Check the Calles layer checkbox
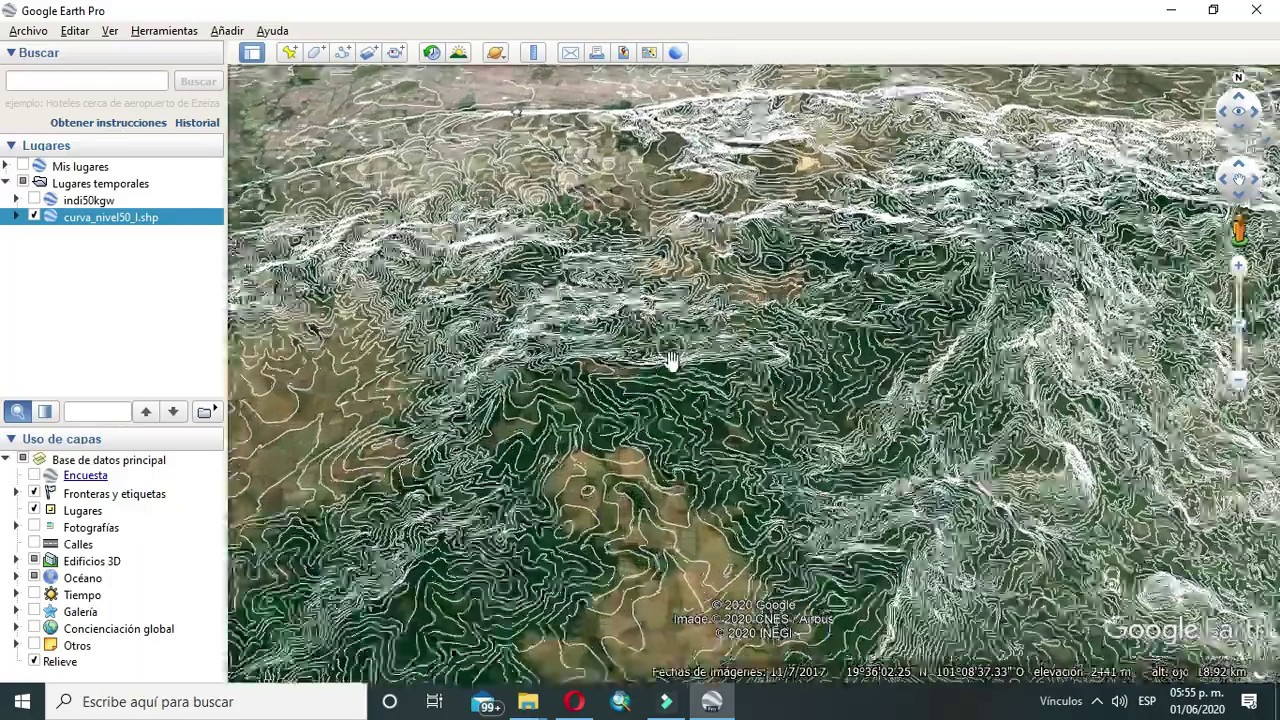The height and width of the screenshot is (720, 1280). (x=34, y=544)
